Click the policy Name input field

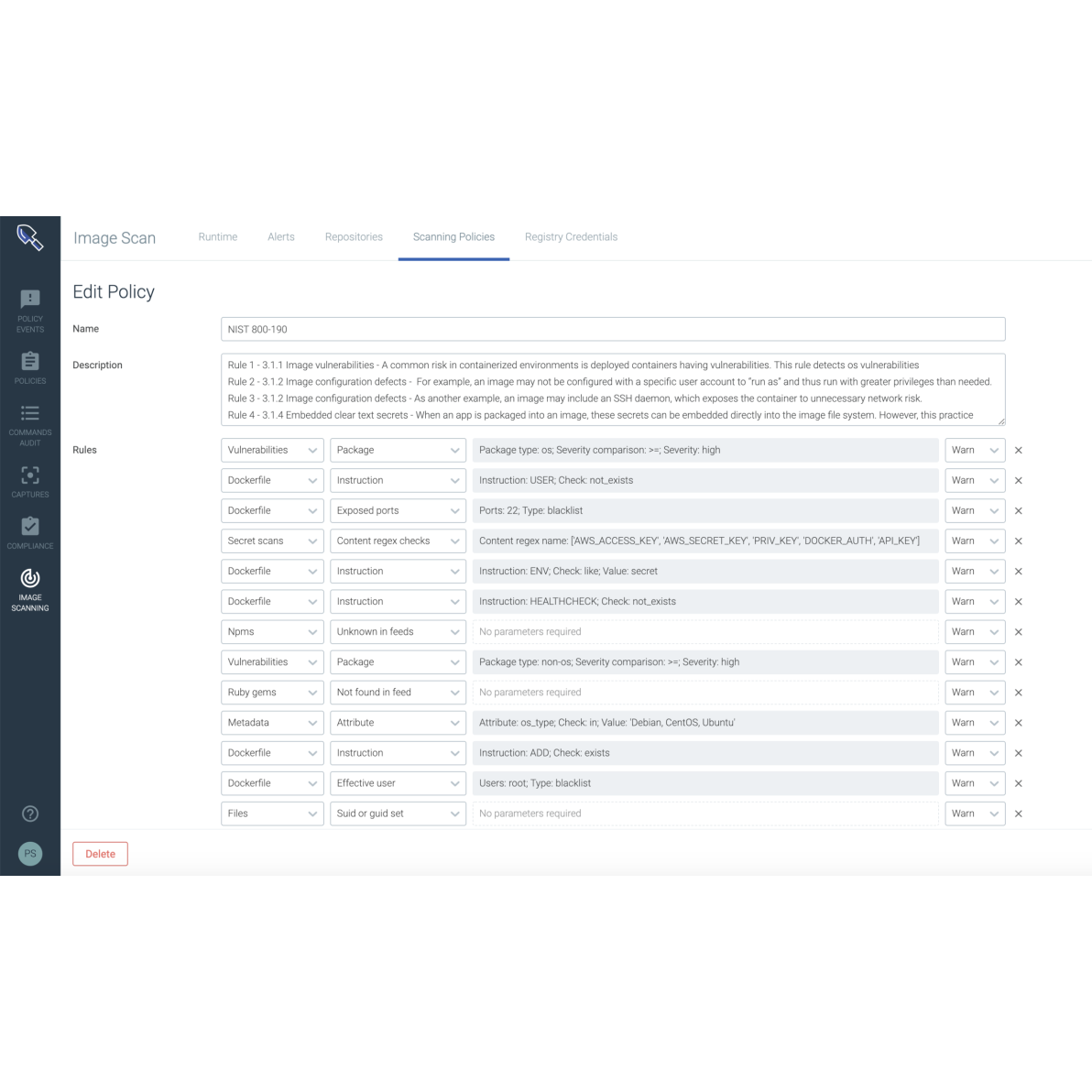coord(613,330)
